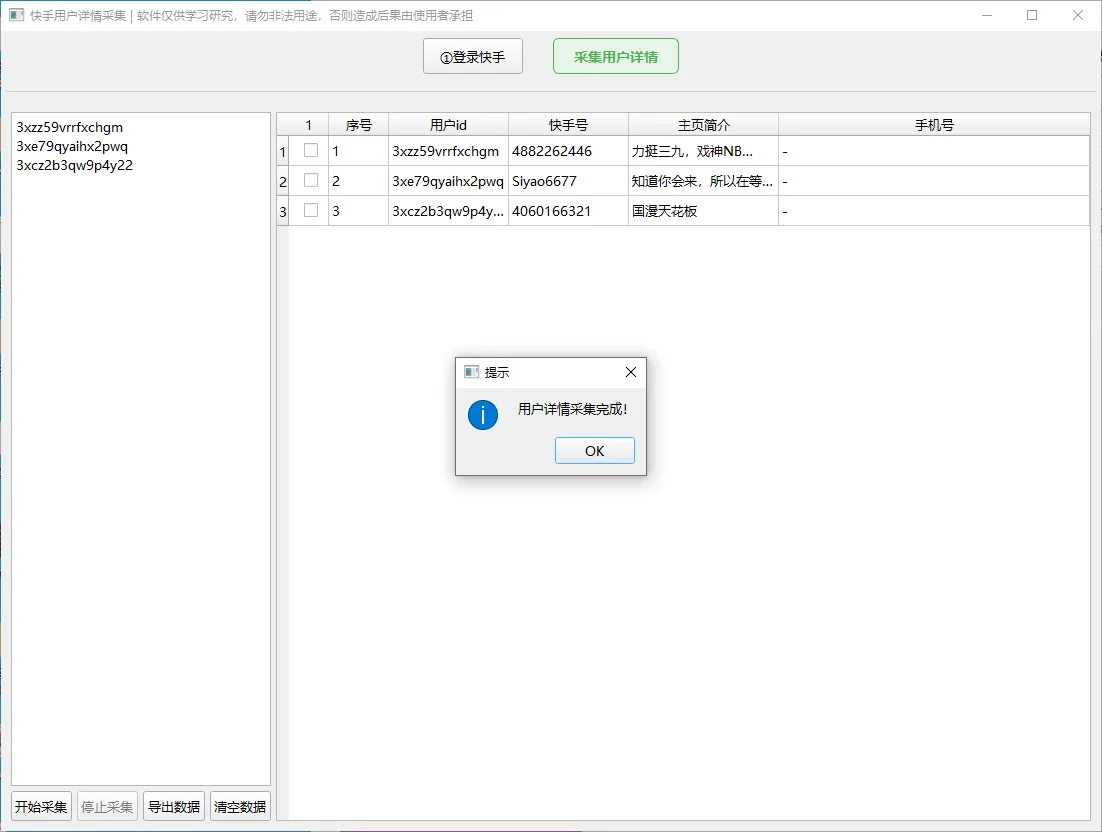Select 3xcz2b3qw9p4y22 in the left input list
The width and height of the screenshot is (1102, 832).
point(74,165)
